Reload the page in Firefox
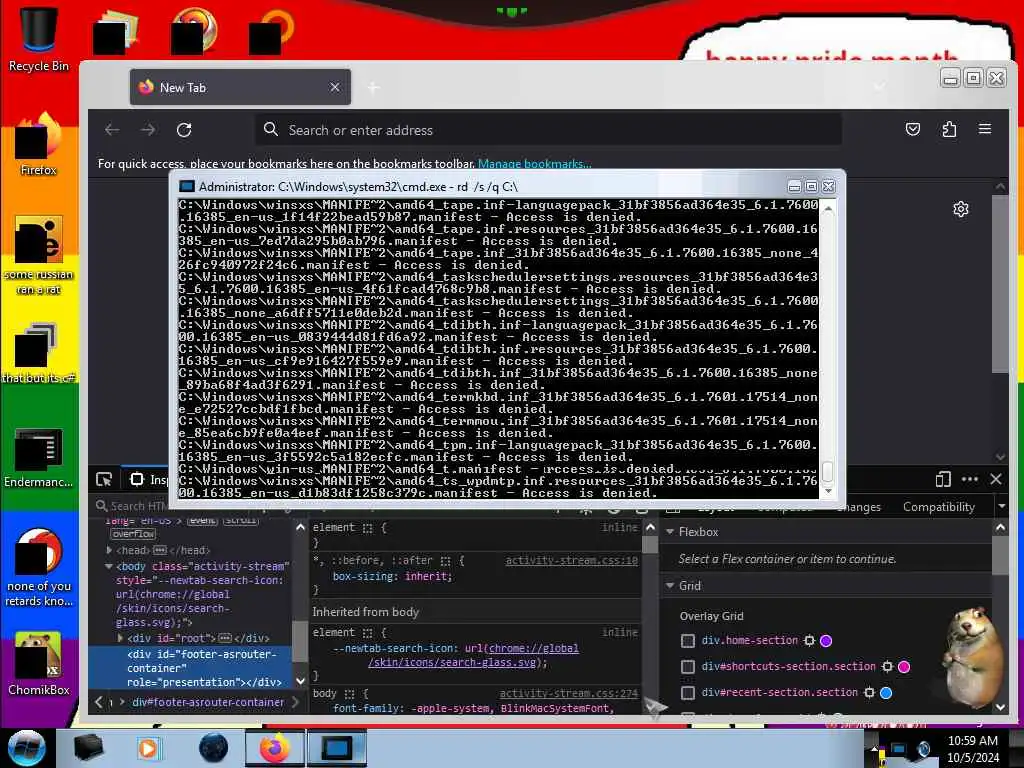This screenshot has height=768, width=1024. click(184, 130)
